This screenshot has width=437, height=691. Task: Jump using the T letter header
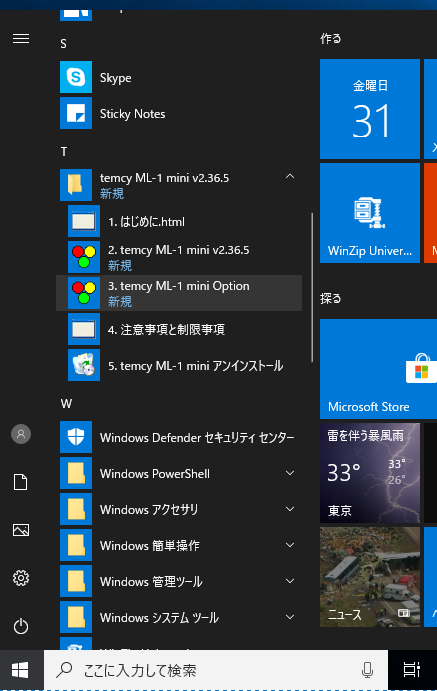[64, 152]
